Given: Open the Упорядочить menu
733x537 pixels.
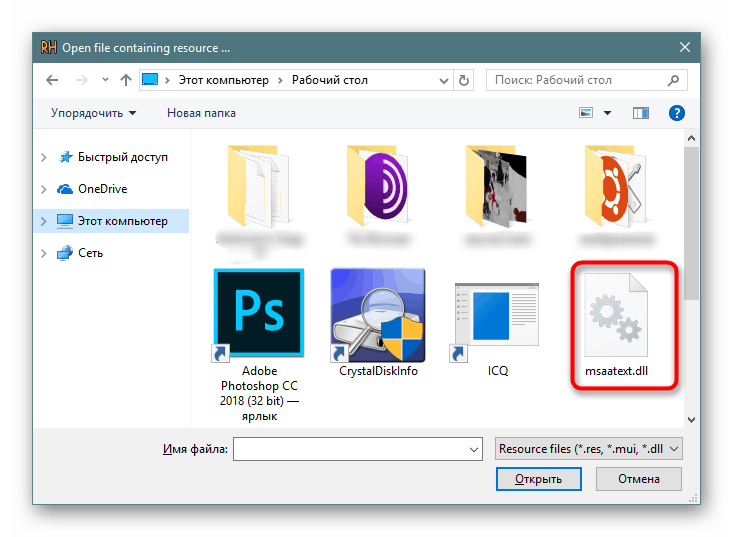Looking at the screenshot, I should (x=93, y=113).
